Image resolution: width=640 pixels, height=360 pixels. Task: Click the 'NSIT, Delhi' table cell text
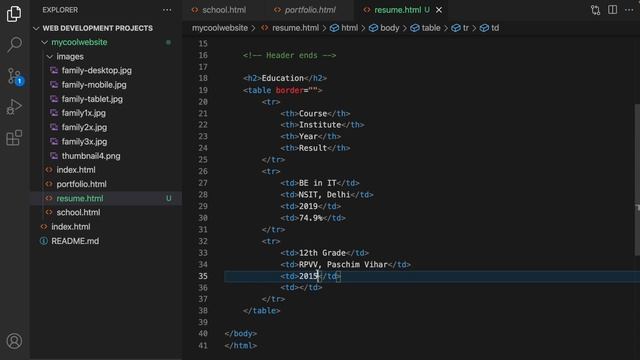coord(324,195)
